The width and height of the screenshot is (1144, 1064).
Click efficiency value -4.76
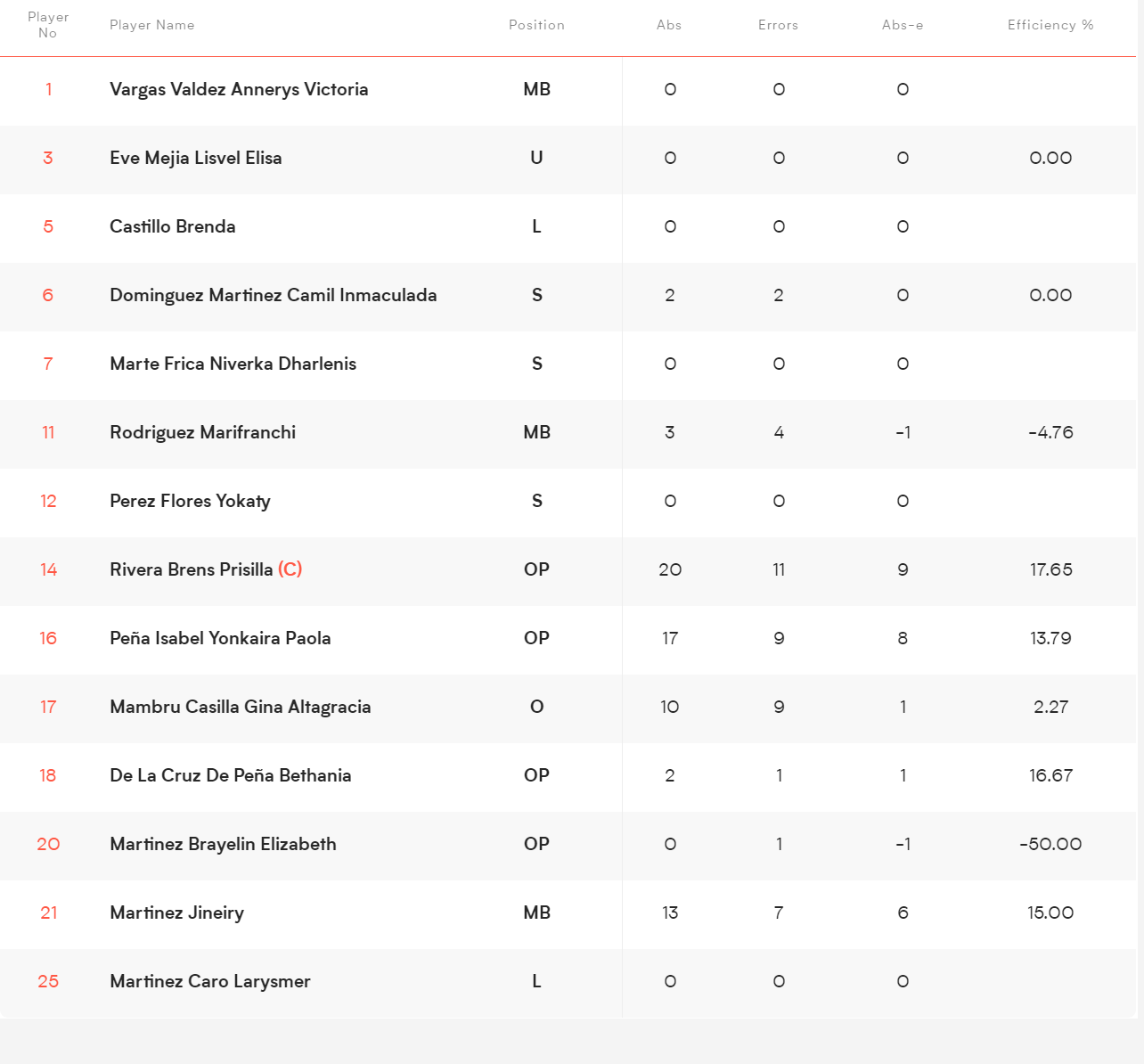pyautogui.click(x=1050, y=432)
